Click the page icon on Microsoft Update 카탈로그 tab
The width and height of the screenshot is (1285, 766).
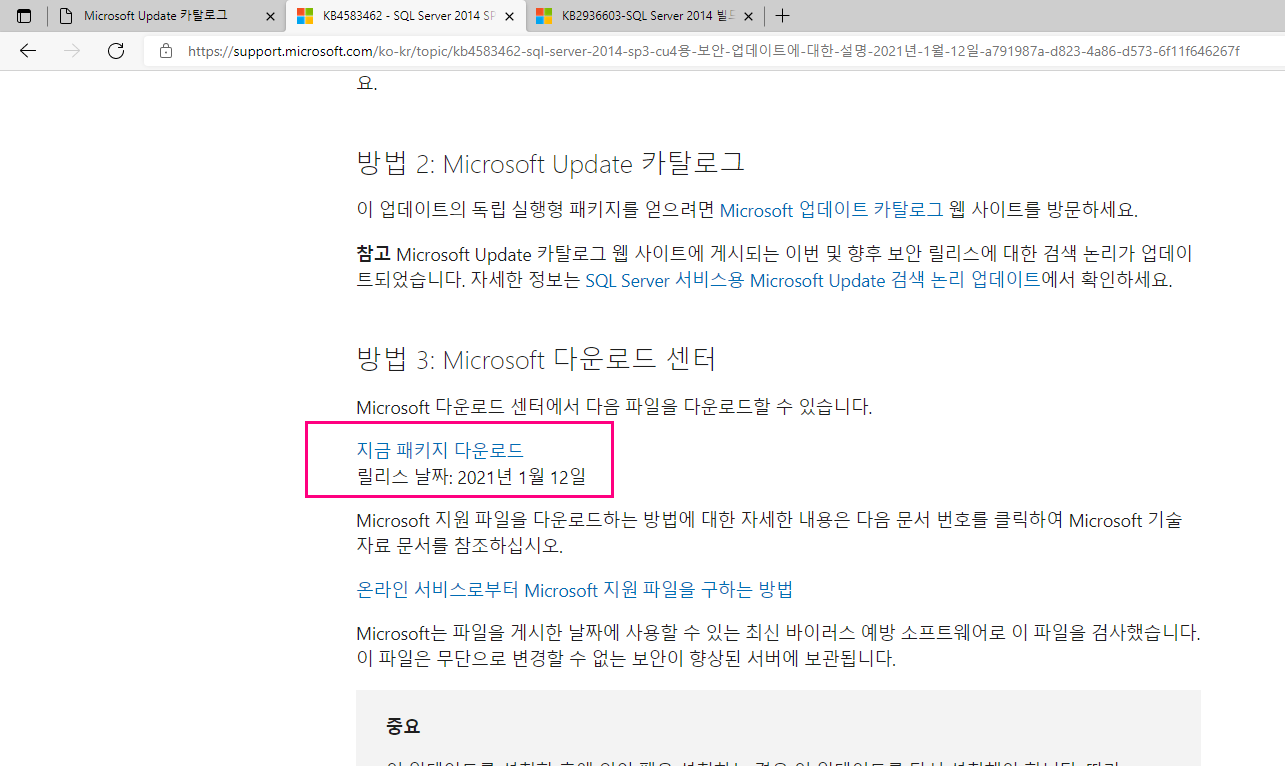coord(66,16)
